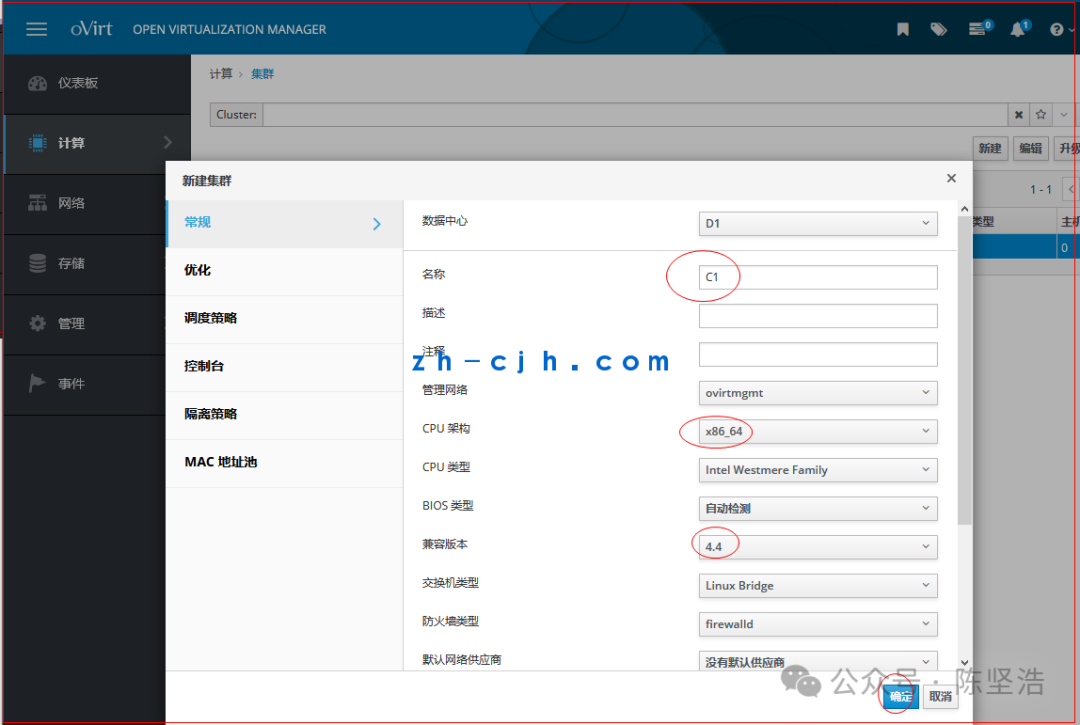Screen dimensions: 1080x725
Task: Switch to the 控制台 tab
Action: pyautogui.click(x=284, y=366)
